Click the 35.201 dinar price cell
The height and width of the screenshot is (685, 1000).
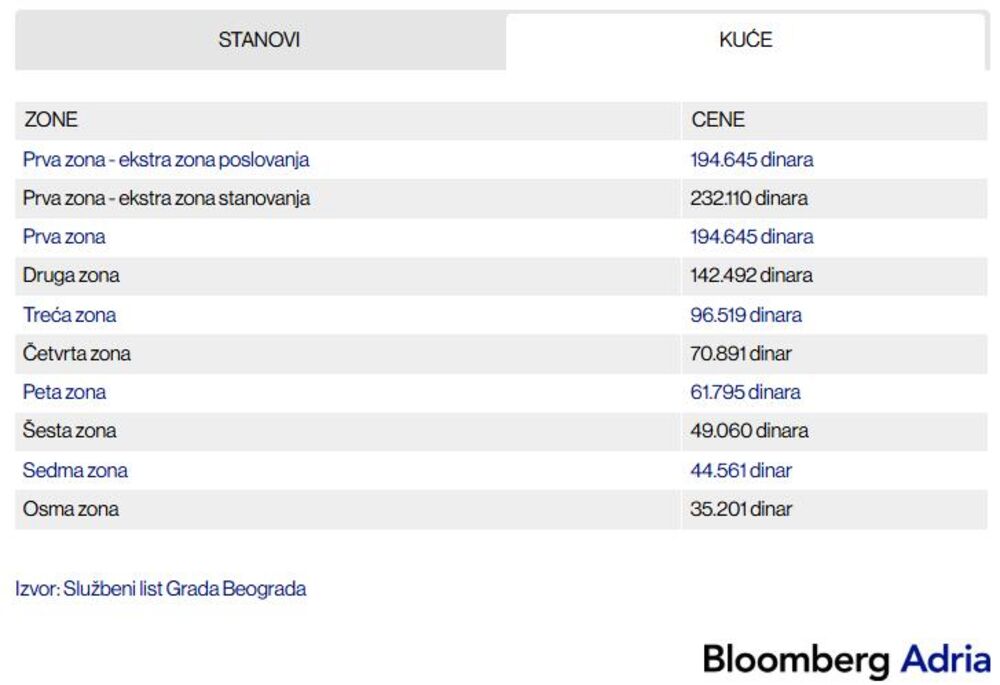pos(741,510)
